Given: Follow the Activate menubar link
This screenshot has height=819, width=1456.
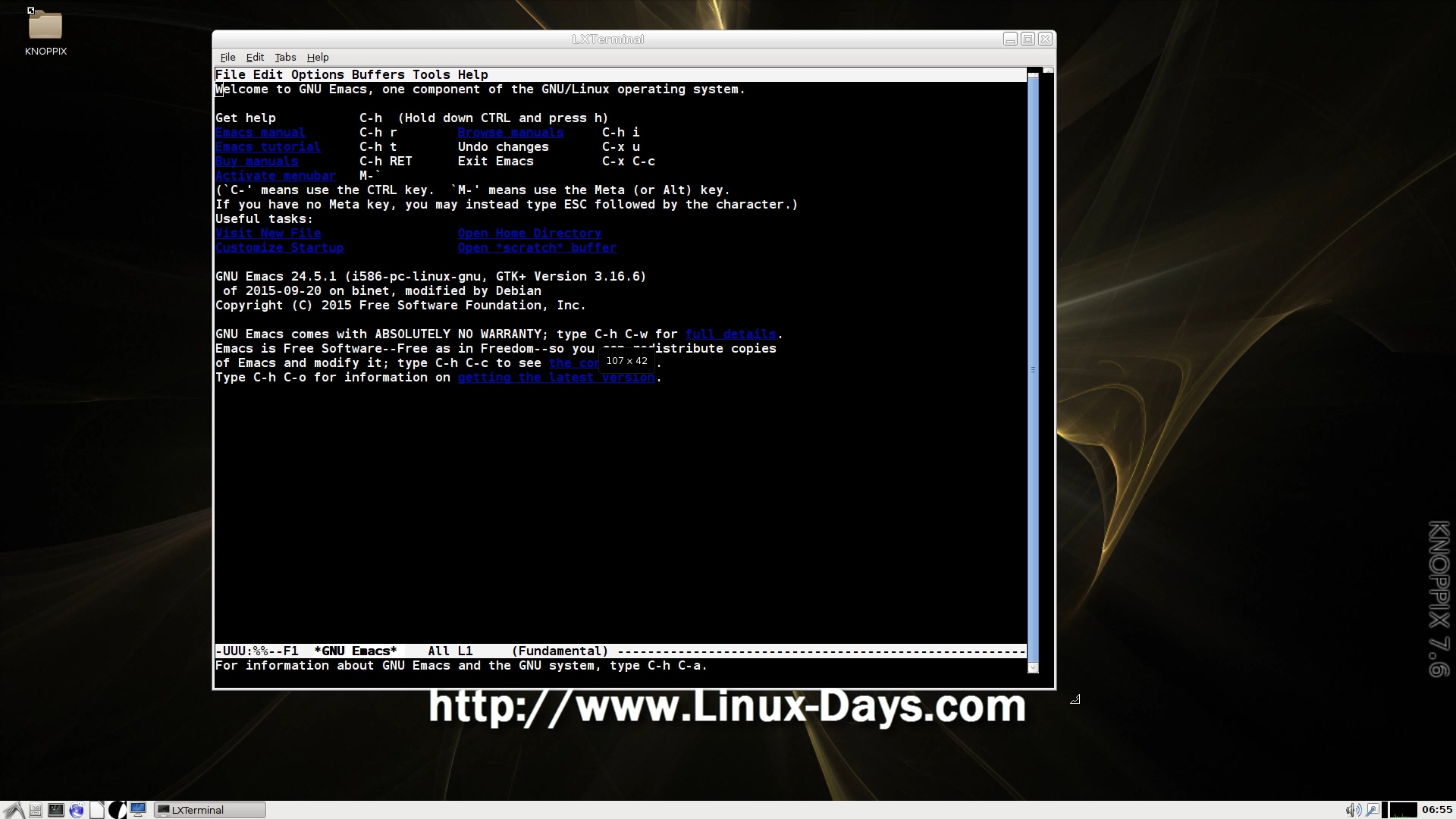Looking at the screenshot, I should [275, 175].
